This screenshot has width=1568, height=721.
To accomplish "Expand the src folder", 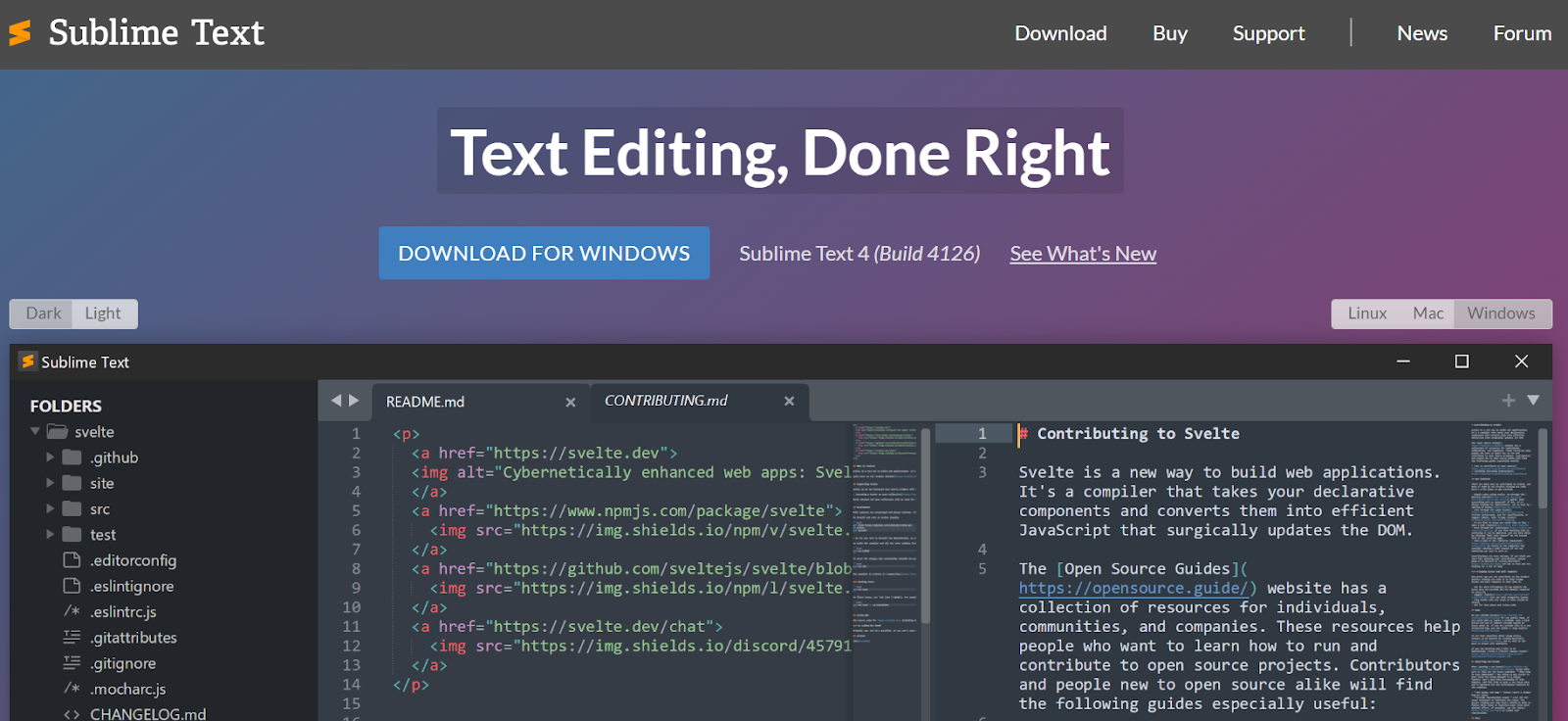I will [x=50, y=508].
